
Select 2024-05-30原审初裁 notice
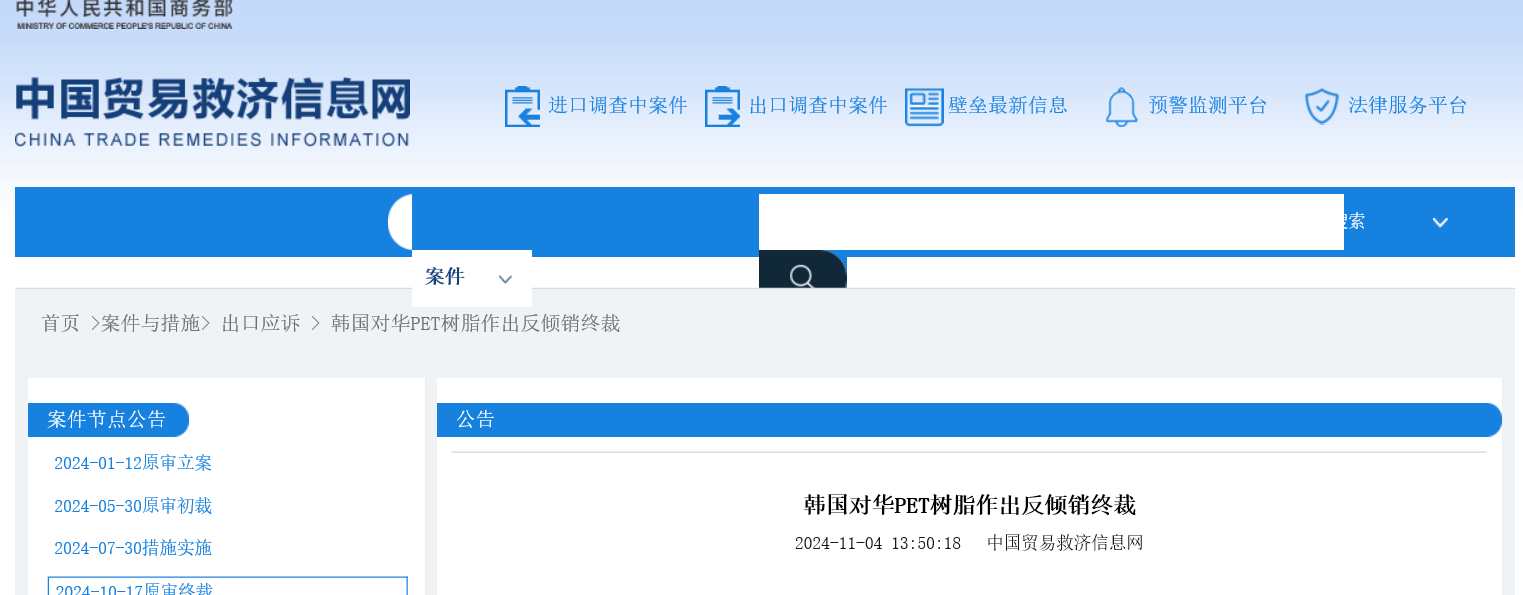pos(133,506)
